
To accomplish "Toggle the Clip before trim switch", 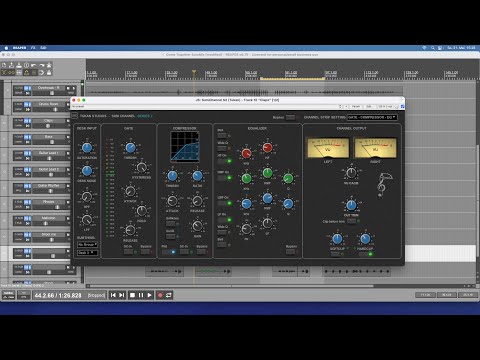I will tap(352, 221).
